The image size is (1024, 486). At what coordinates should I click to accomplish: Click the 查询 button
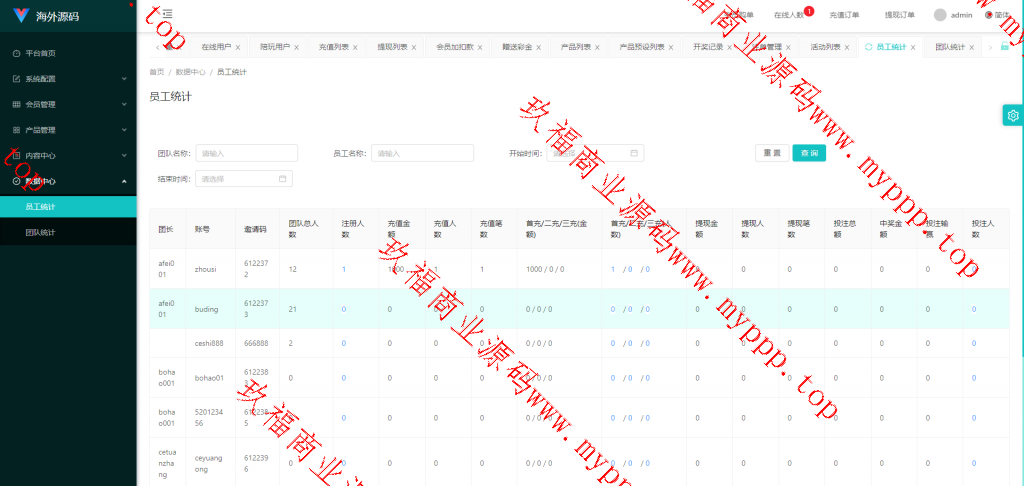click(x=809, y=153)
